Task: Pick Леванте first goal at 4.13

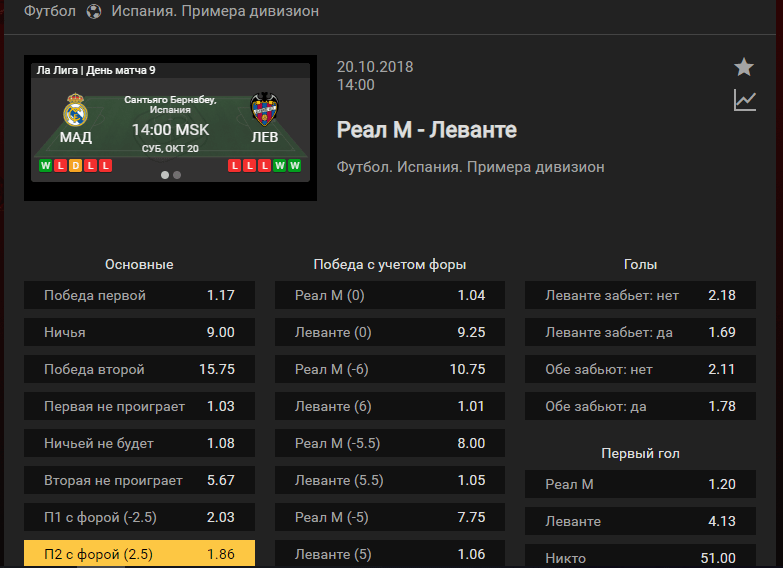Action: [640, 521]
